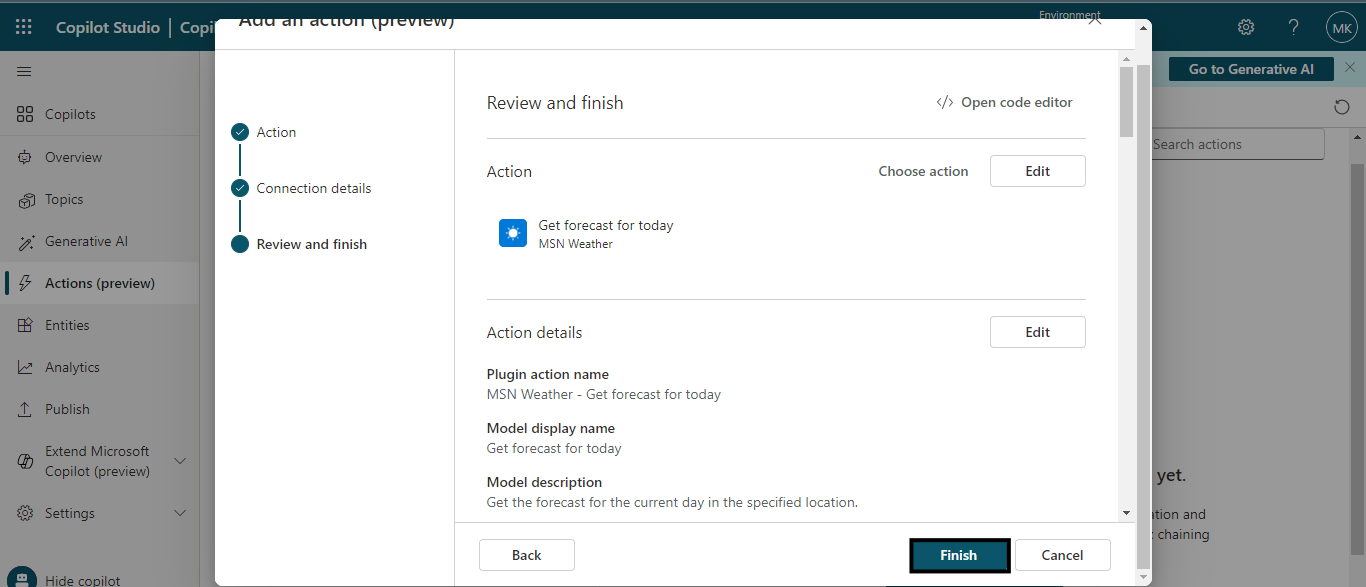Open the app launcher waffle icon
Screen dimensions: 1366x587
[x=23, y=27]
